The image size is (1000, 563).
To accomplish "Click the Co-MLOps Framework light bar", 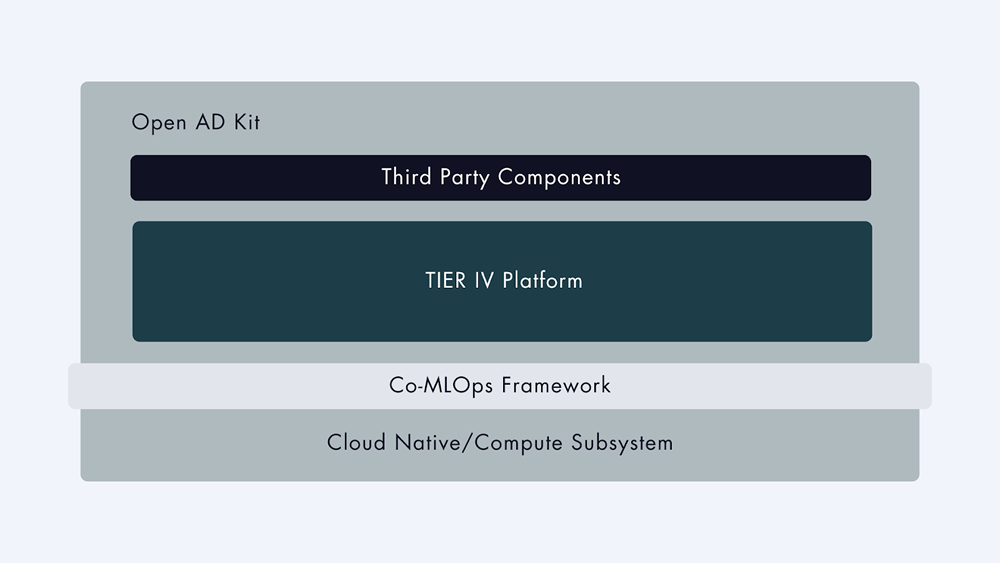I will click(500, 386).
